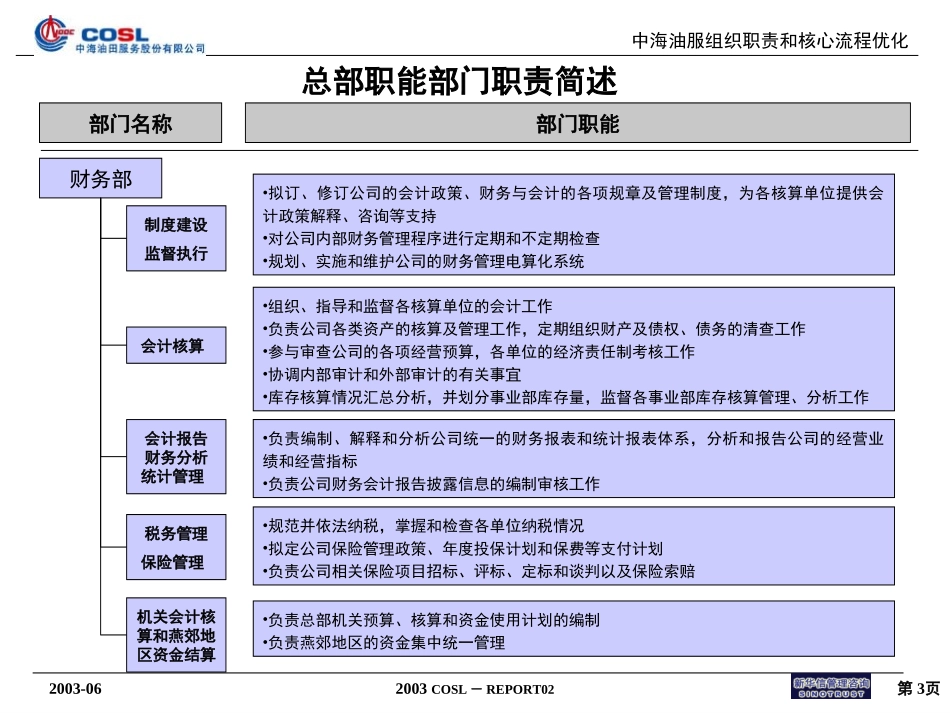Select the 会计核算 box
Screen dimensions: 950x713
tap(176, 345)
